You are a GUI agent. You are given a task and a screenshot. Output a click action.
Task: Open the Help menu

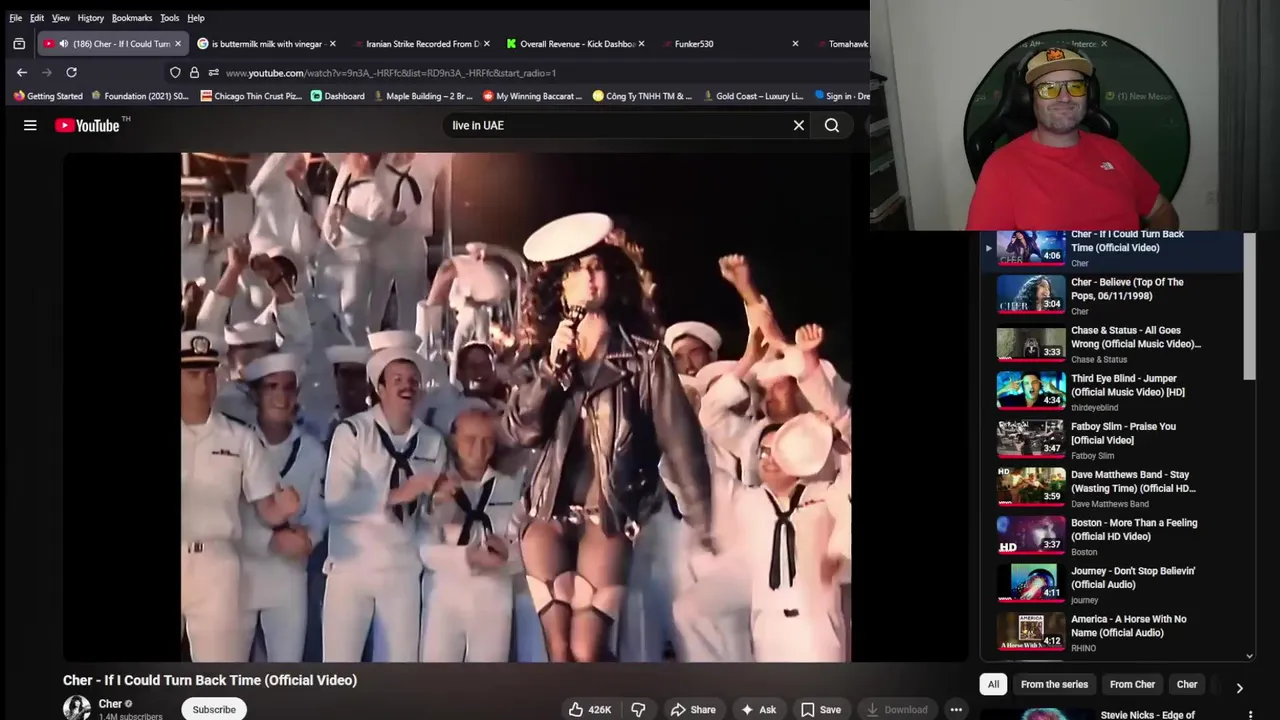tap(196, 18)
